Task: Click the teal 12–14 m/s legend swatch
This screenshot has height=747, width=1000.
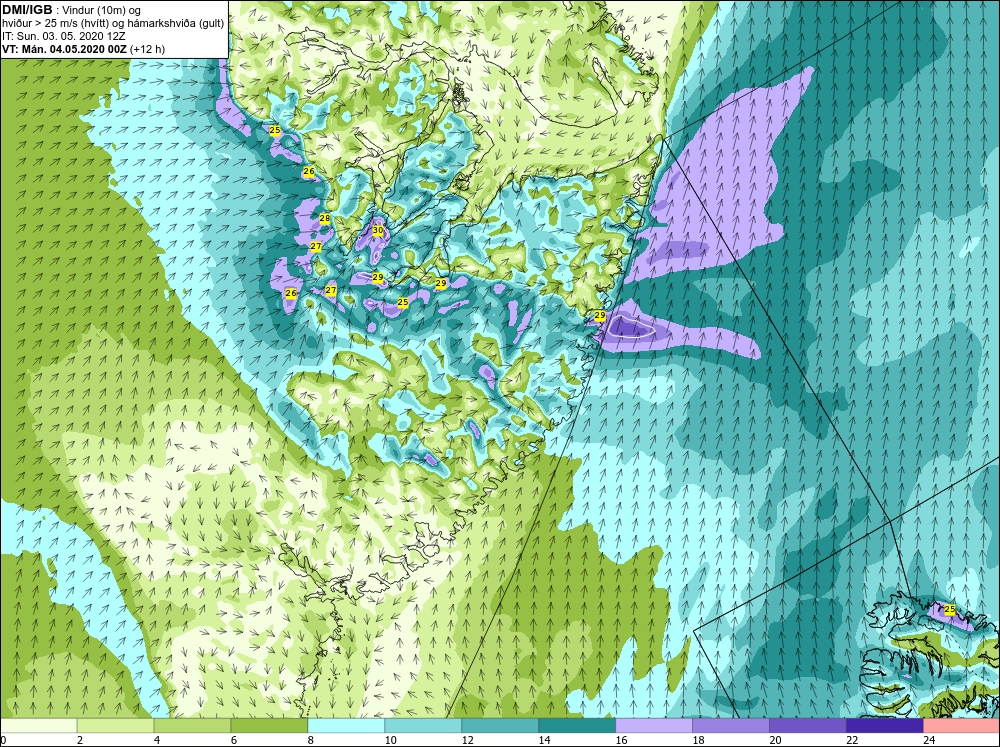Action: 499,726
